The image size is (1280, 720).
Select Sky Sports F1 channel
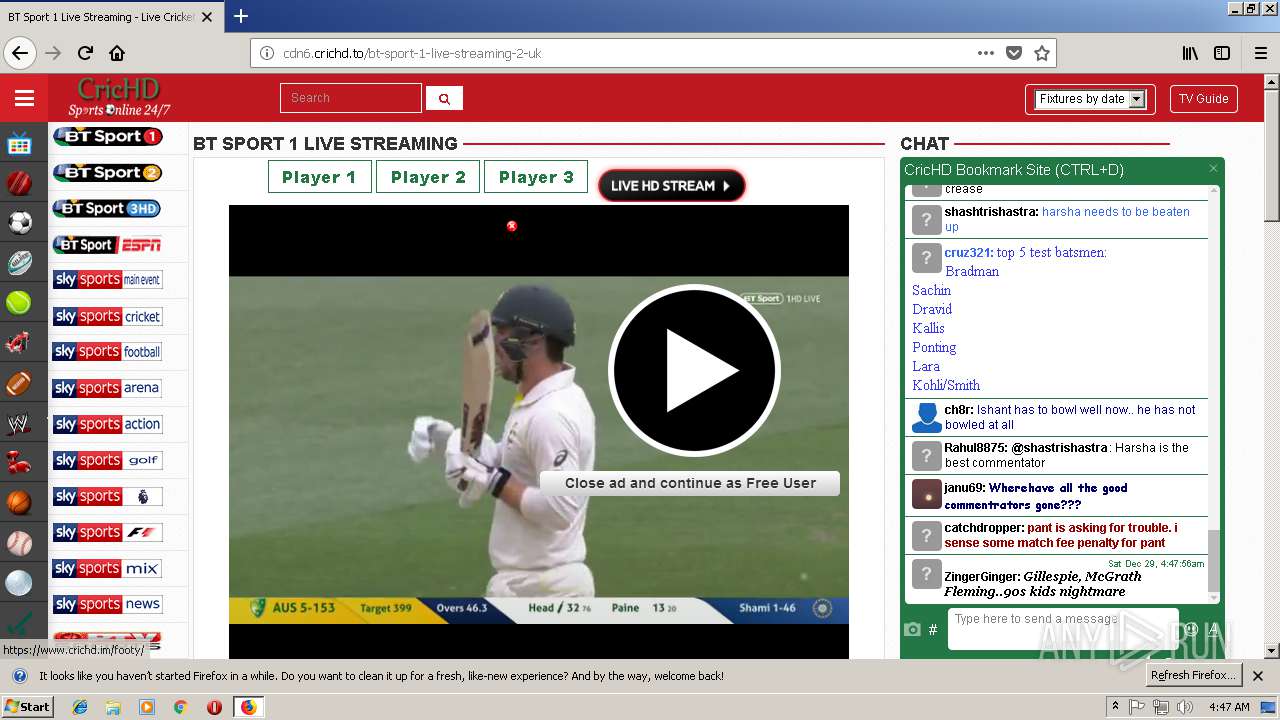point(107,532)
